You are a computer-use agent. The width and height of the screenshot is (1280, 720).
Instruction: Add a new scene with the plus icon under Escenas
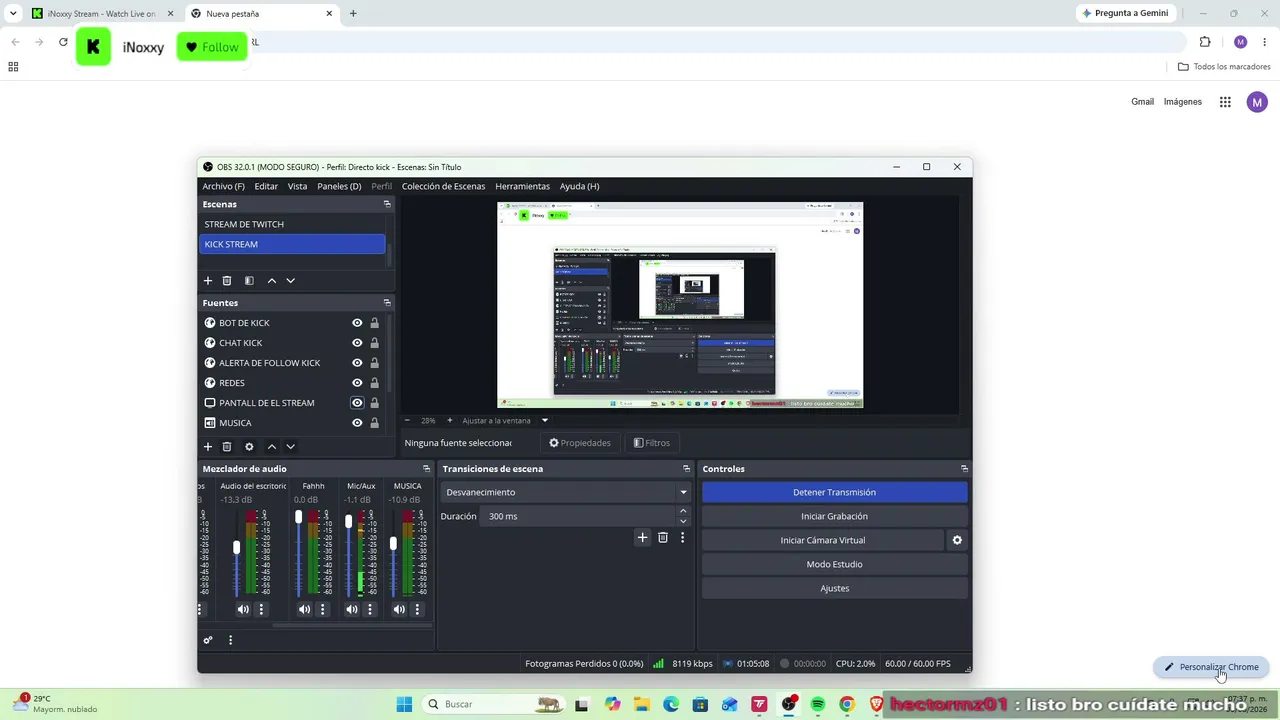tap(208, 281)
